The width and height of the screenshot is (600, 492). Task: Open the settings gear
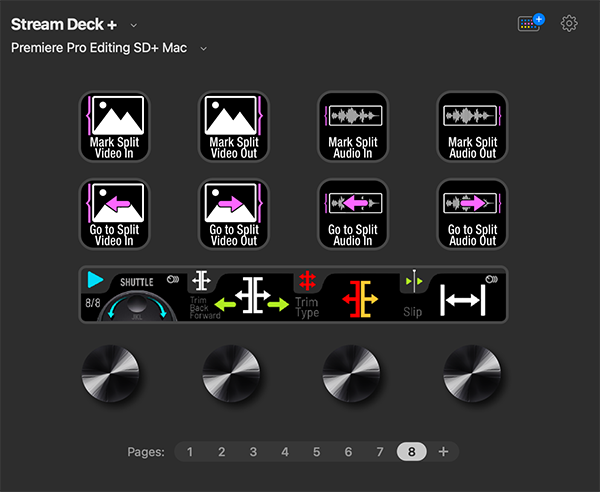pos(569,24)
